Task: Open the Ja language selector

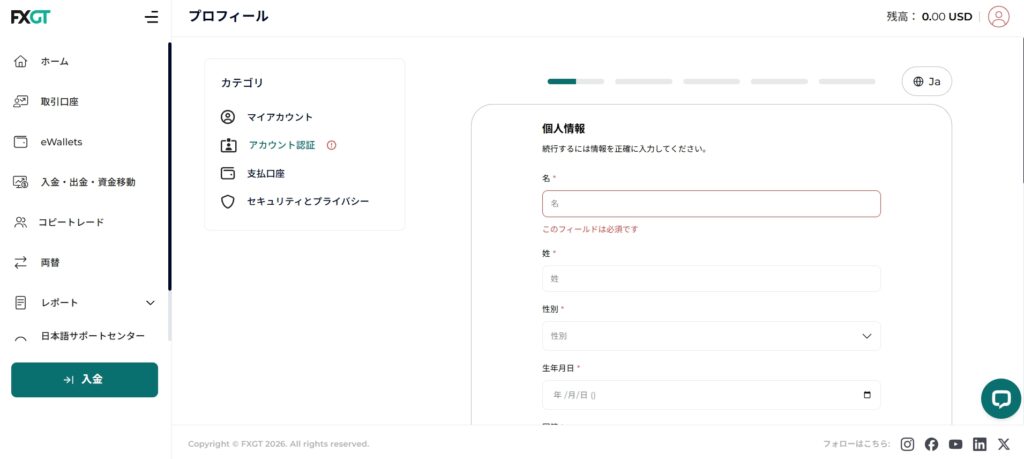Action: tap(926, 82)
